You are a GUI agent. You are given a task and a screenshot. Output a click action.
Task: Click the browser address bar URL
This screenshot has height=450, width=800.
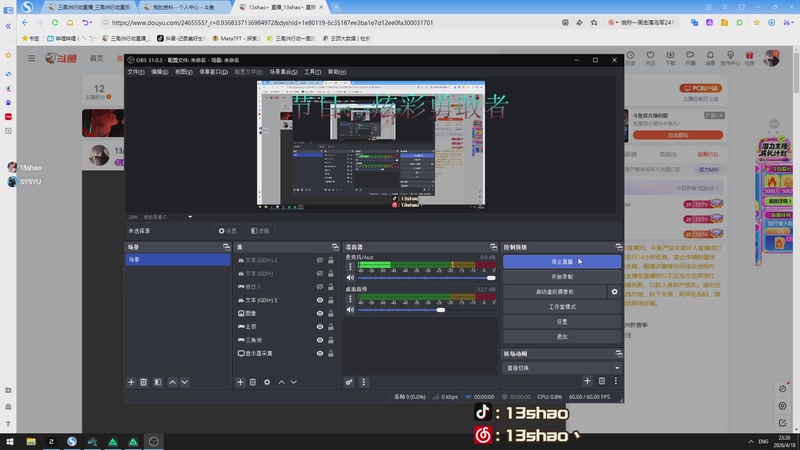tap(272, 22)
